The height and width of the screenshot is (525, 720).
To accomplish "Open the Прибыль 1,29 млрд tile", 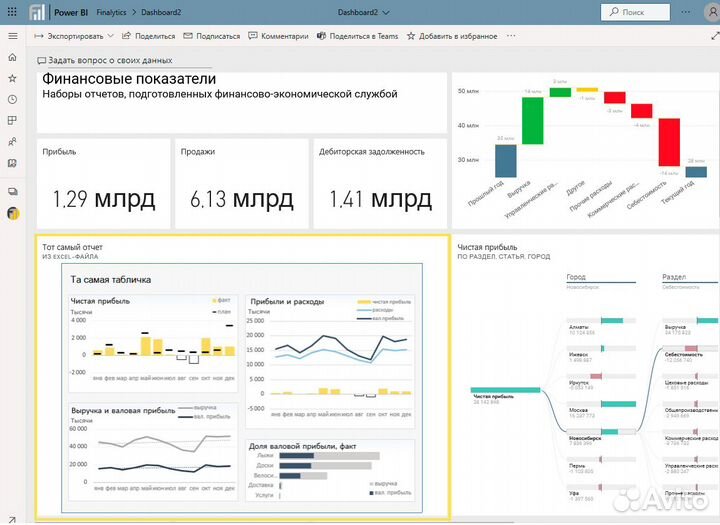I will tap(103, 184).
